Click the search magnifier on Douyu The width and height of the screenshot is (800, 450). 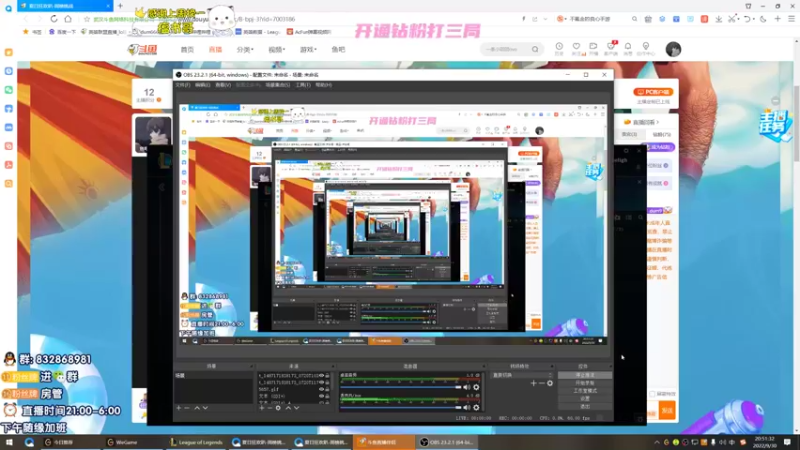(535, 49)
